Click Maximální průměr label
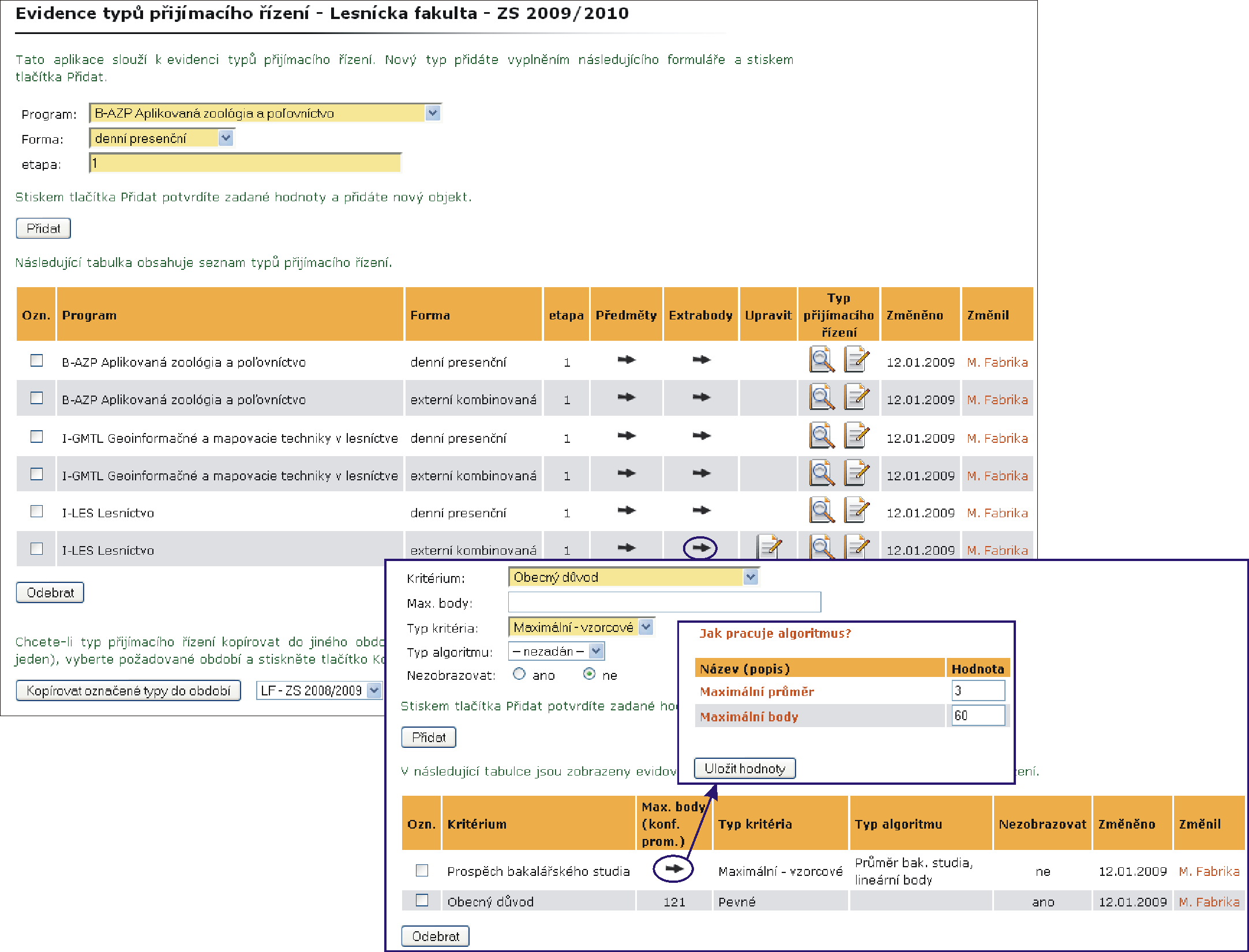This screenshot has height=952, width=1249. 757,691
